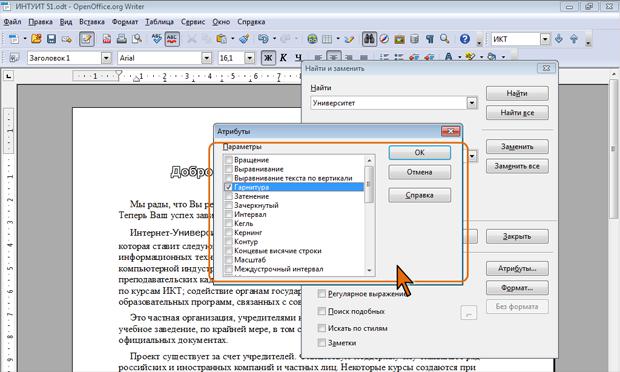Click the Undo icon
620x372 pixels.
263,39
